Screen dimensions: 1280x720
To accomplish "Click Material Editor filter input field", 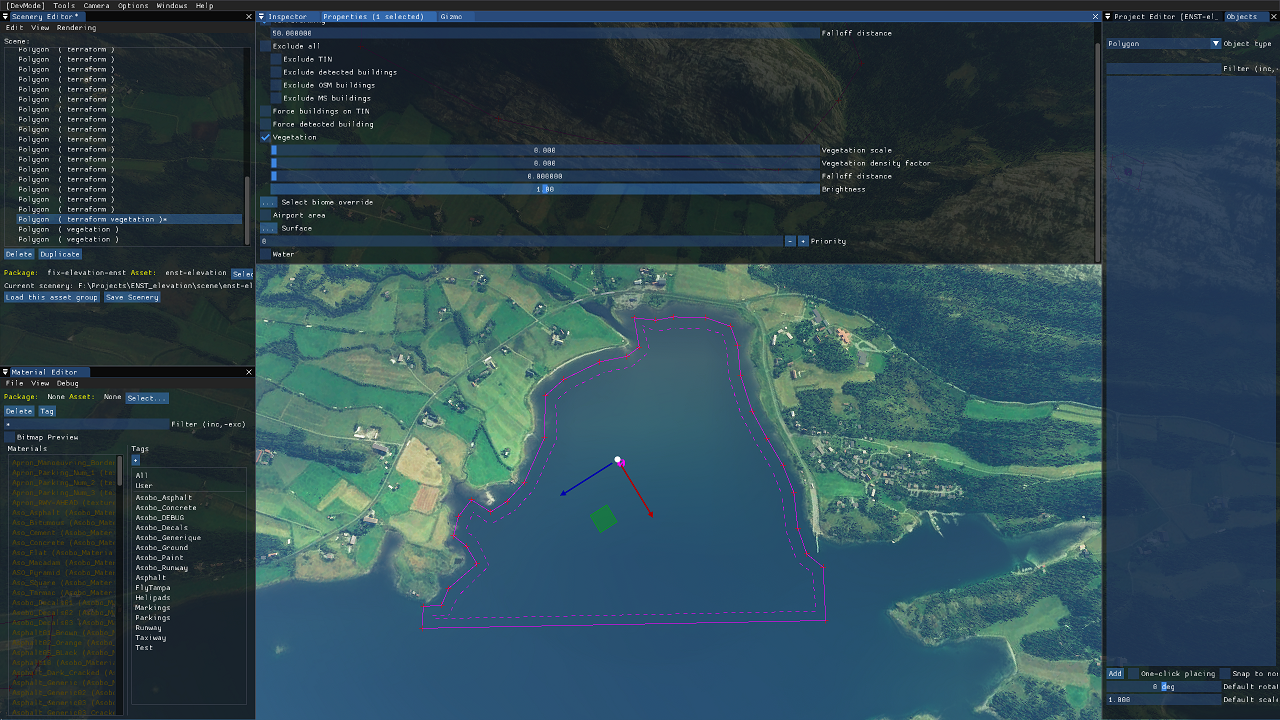I will (x=86, y=424).
